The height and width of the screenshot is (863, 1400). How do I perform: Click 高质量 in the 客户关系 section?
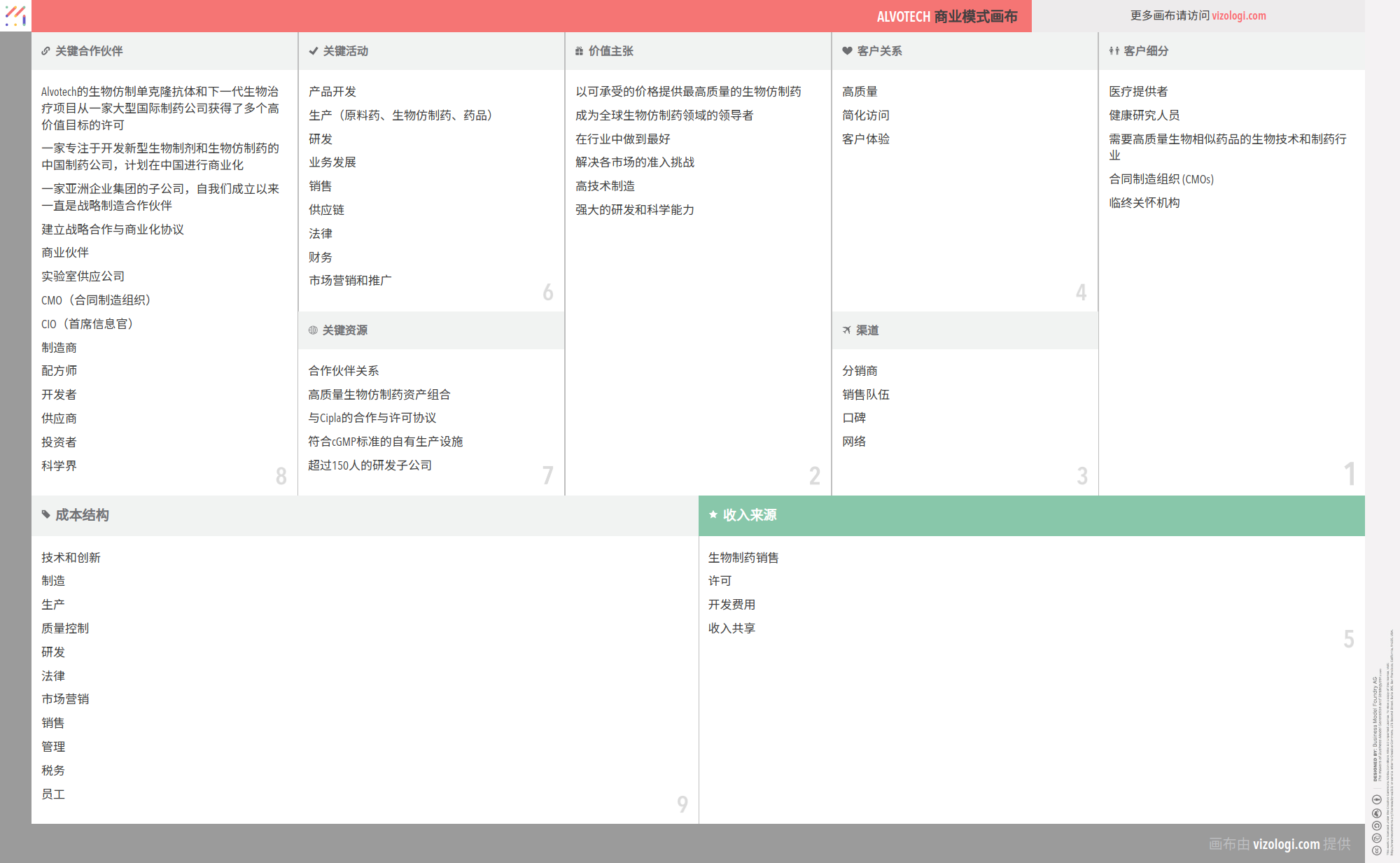pyautogui.click(x=860, y=91)
